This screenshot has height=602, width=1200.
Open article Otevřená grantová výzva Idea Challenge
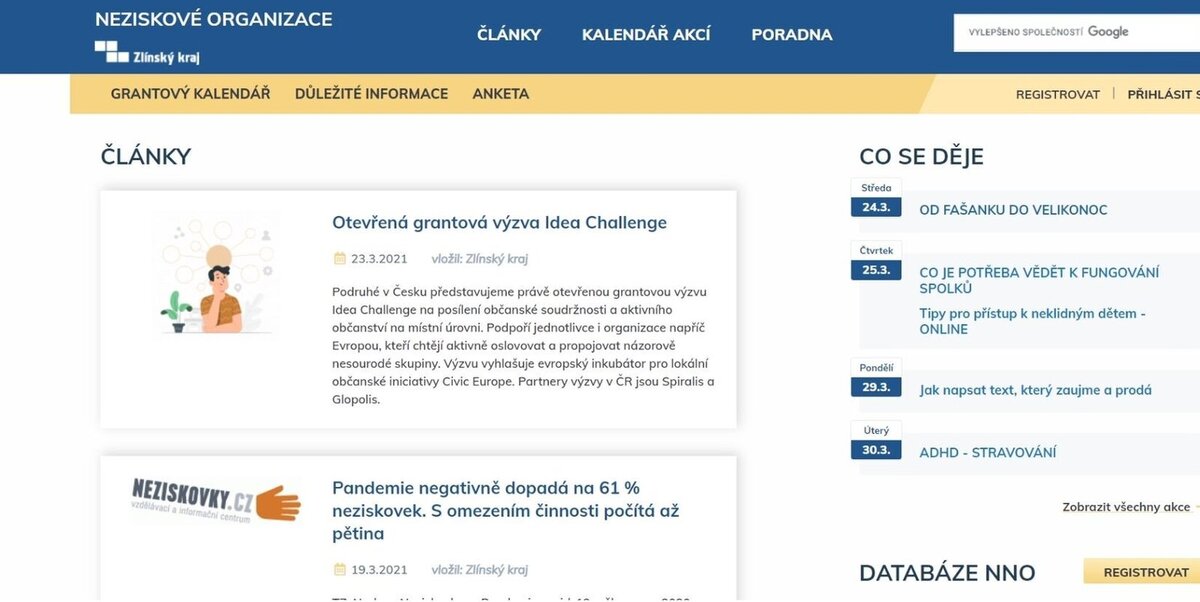(499, 222)
